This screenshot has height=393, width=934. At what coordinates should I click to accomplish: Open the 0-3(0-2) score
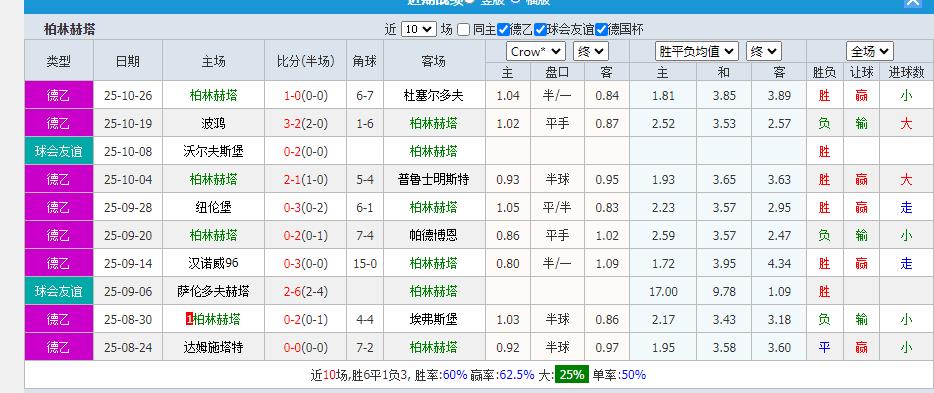coord(305,207)
